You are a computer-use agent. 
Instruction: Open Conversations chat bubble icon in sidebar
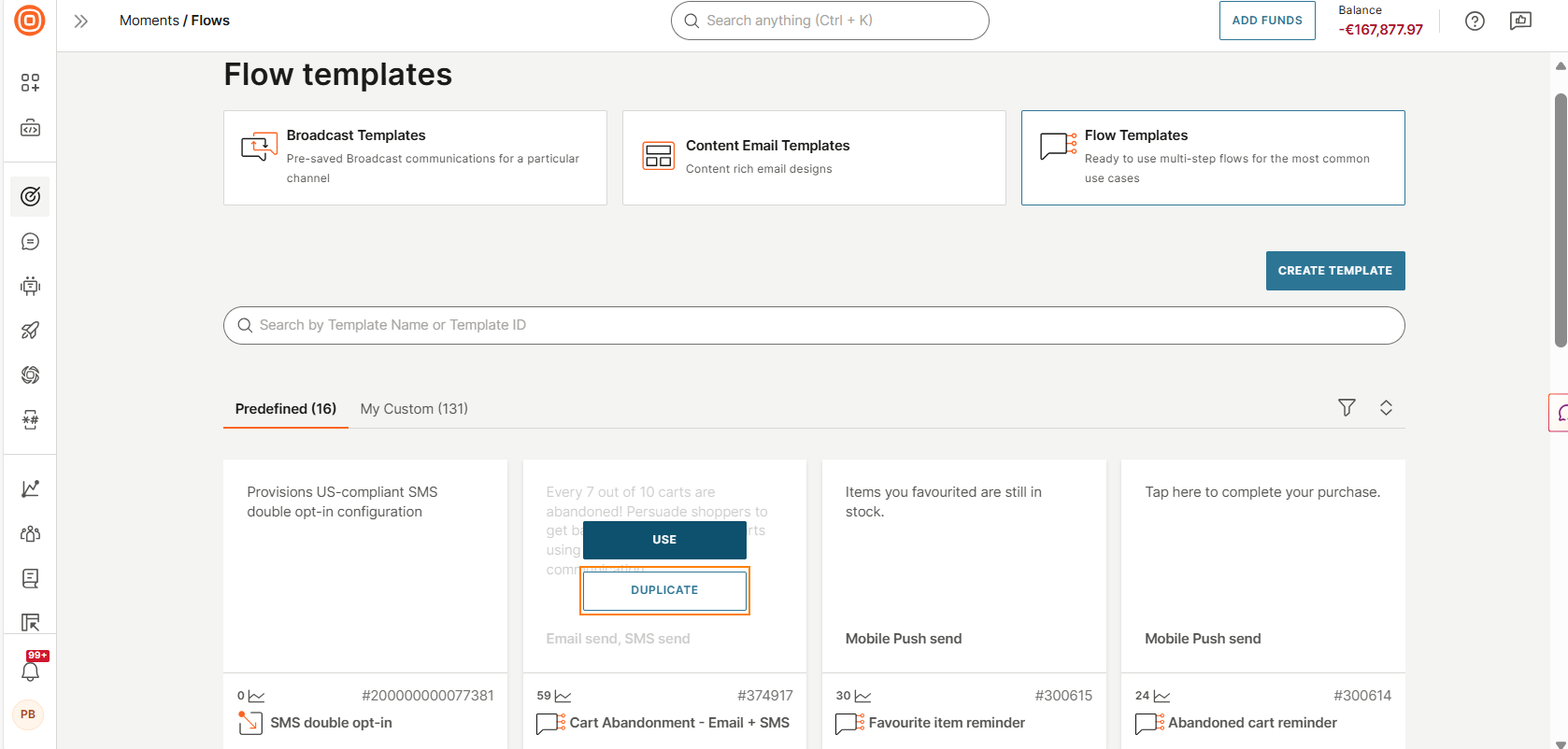pos(30,242)
